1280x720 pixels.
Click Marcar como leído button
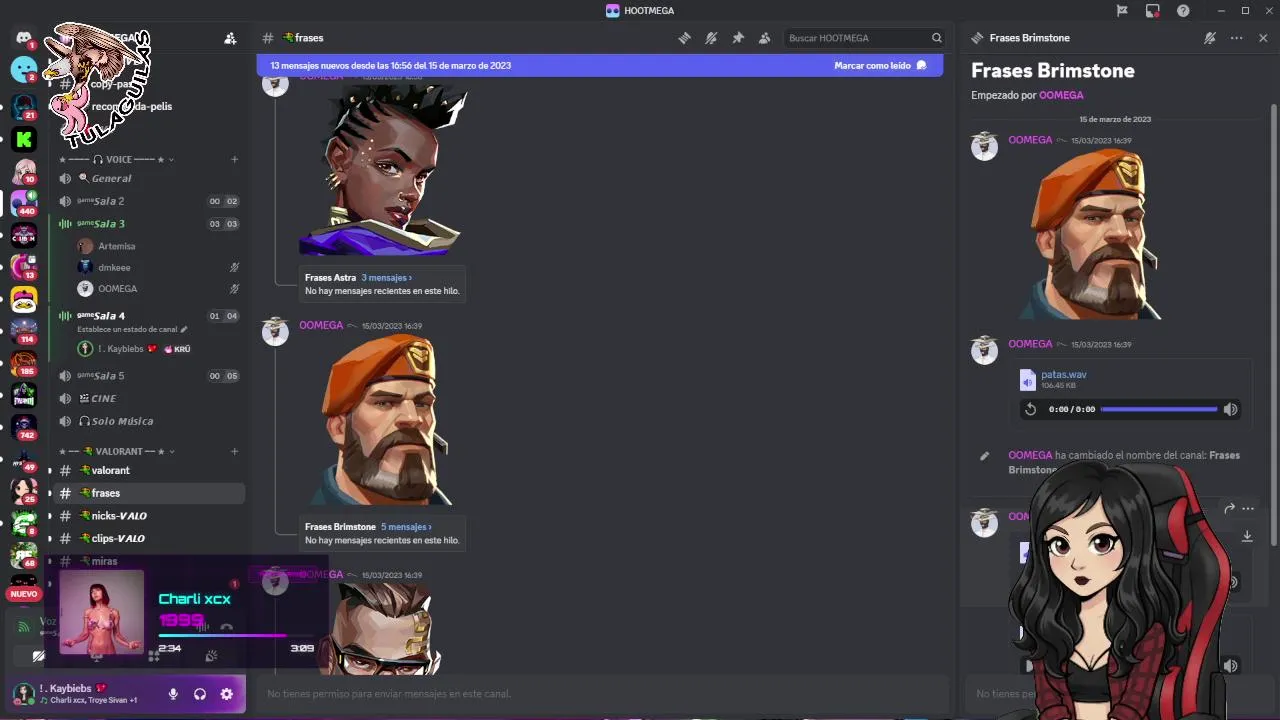pos(881,65)
